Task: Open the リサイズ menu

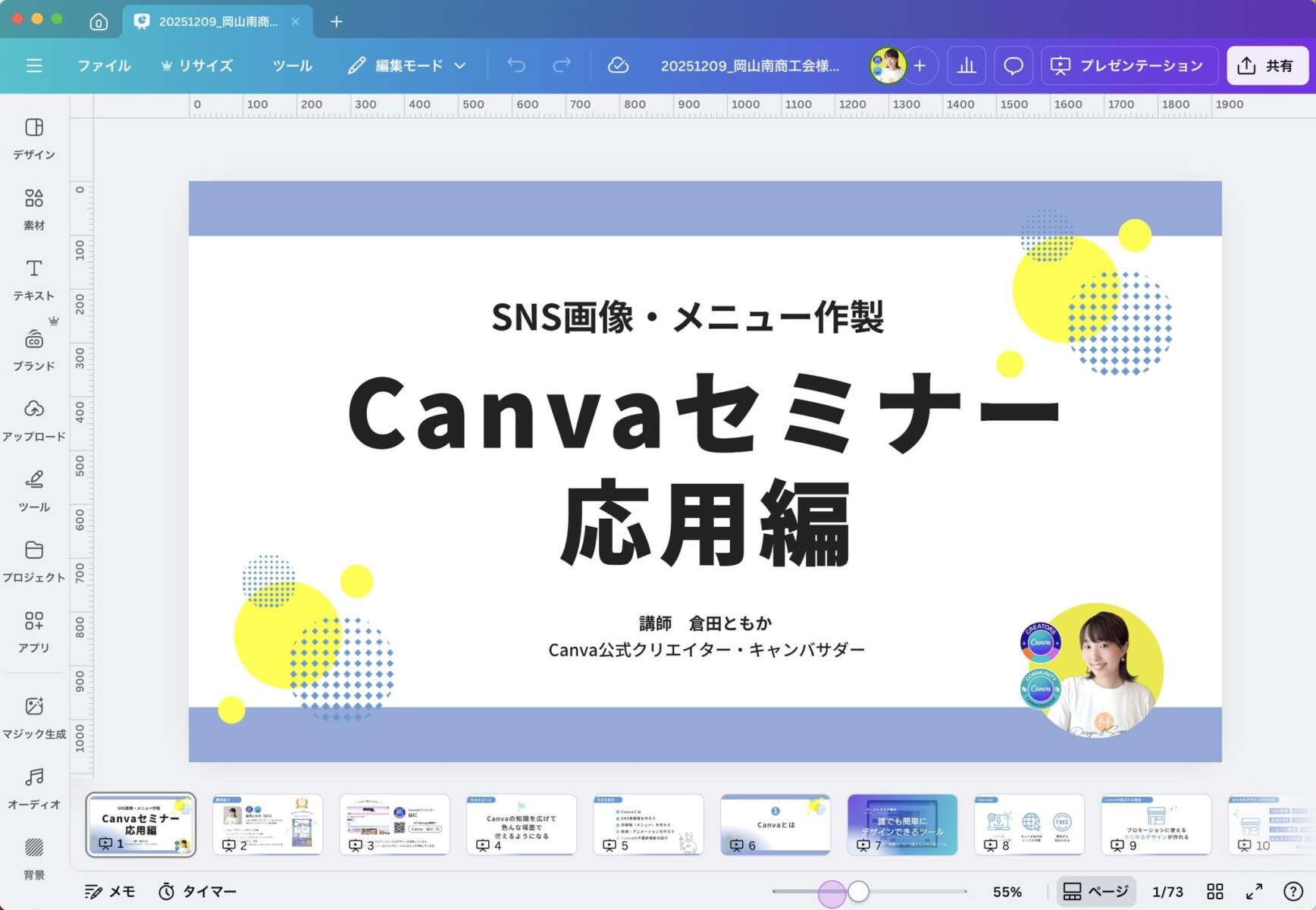Action: coord(197,66)
